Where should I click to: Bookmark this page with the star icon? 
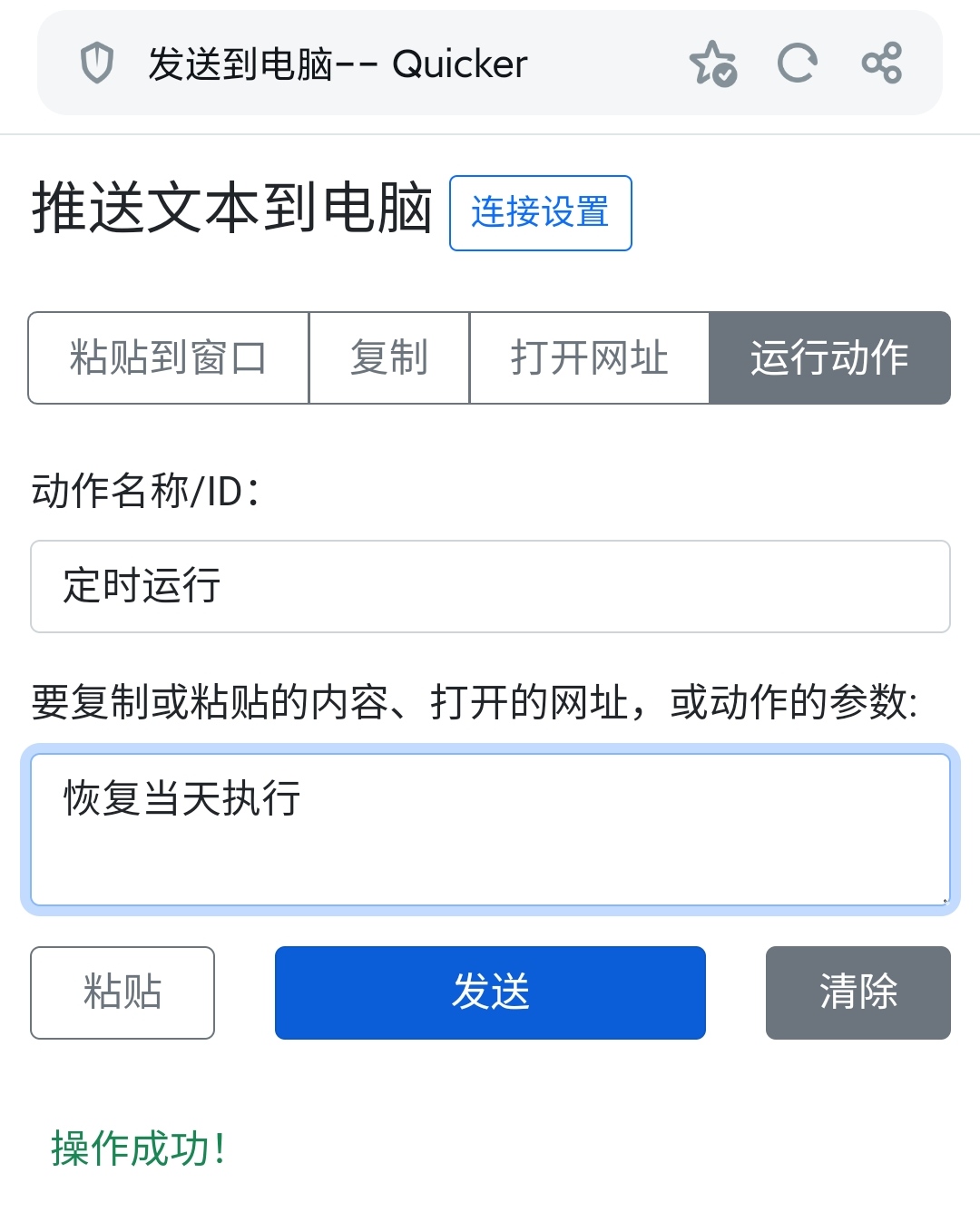tap(713, 64)
